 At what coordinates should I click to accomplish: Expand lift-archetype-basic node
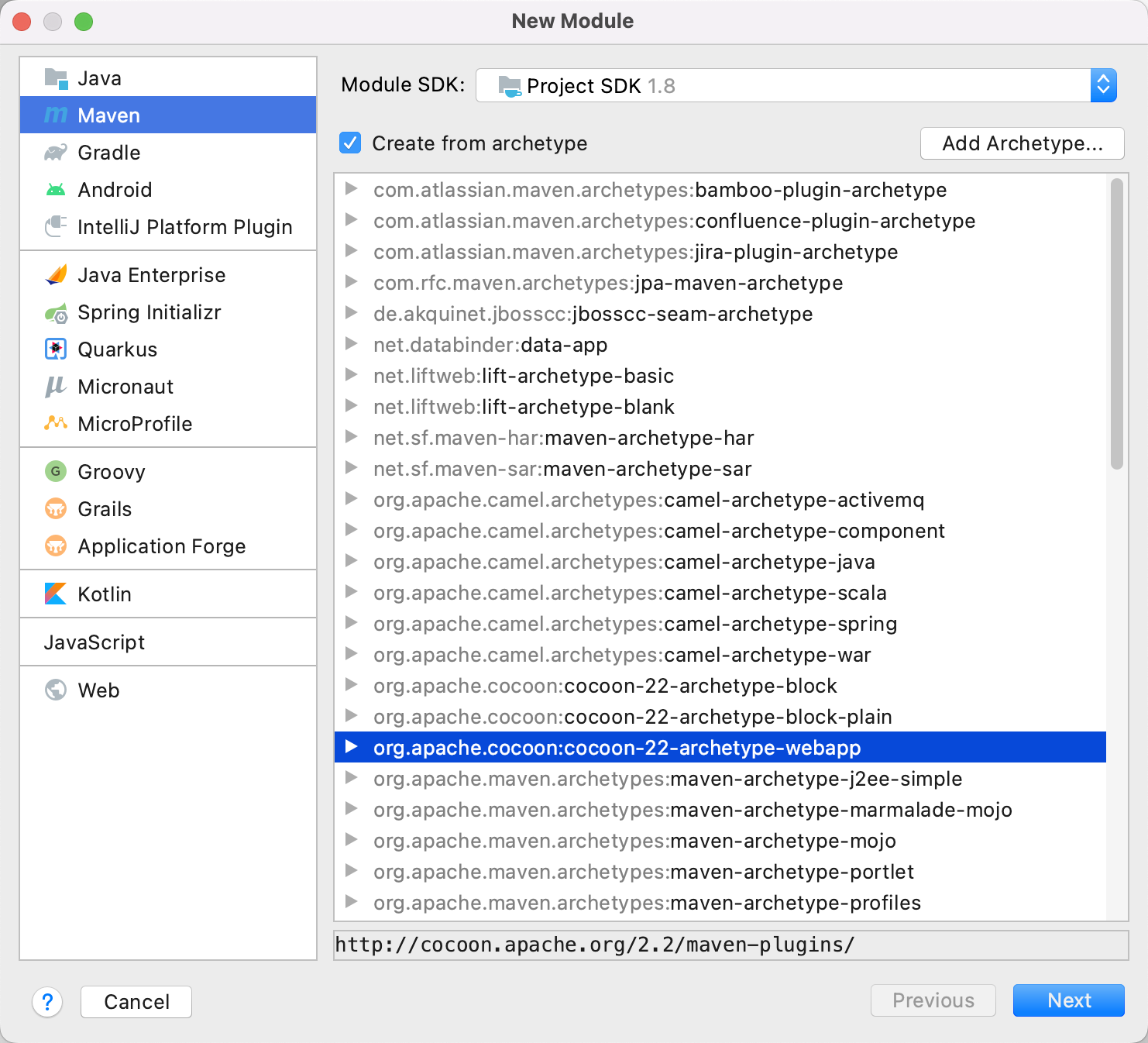tap(351, 375)
